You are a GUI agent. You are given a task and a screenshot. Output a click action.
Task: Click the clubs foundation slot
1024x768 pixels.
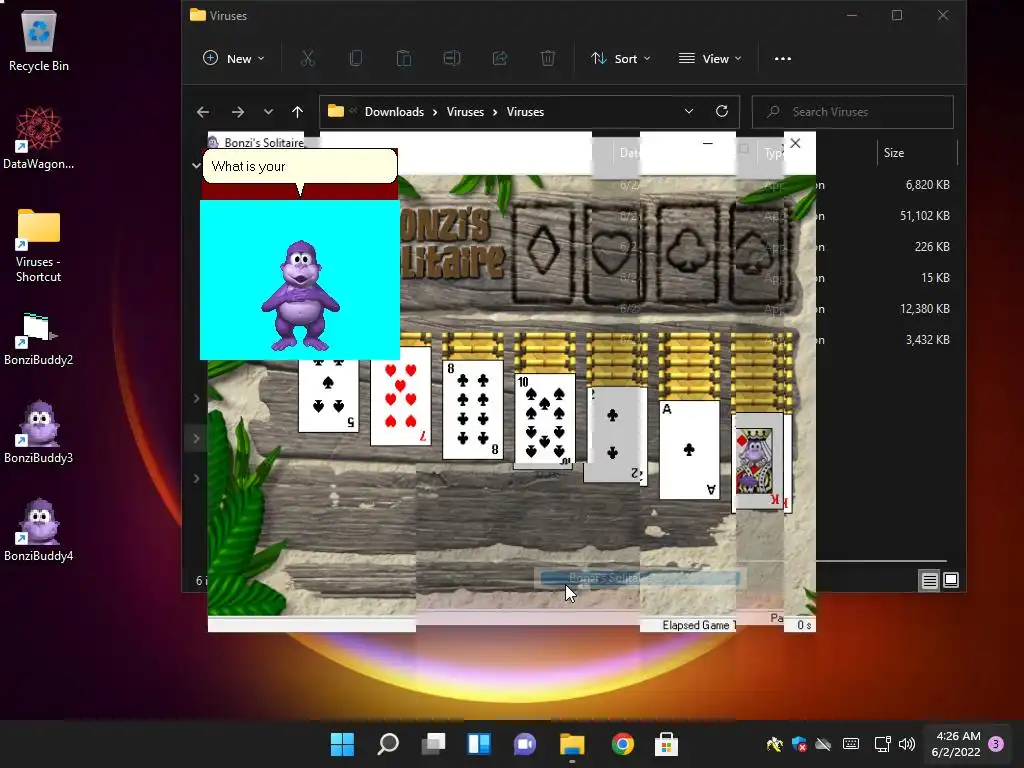coord(688,253)
